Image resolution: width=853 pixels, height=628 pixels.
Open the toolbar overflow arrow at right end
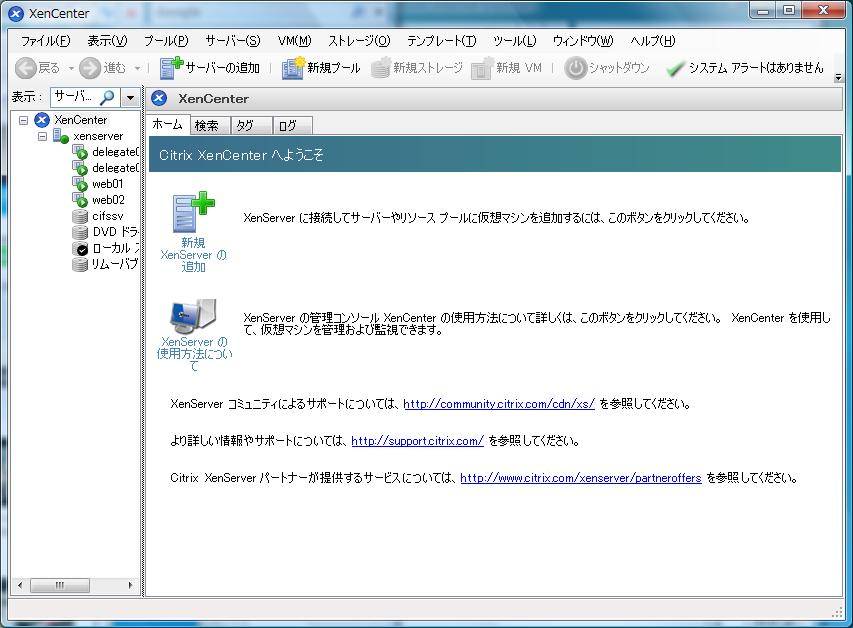coord(838,78)
